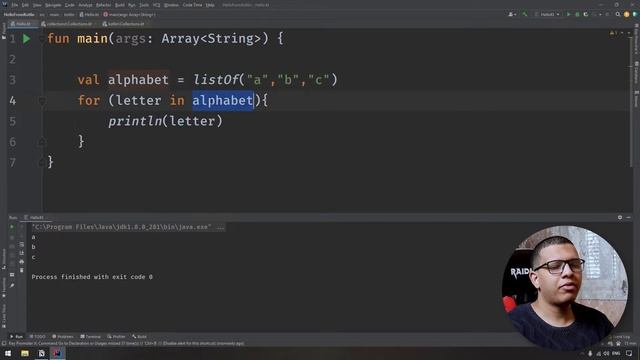Run with coverage from the toolbar
Viewport: 640px width, 360px height.
click(586, 14)
